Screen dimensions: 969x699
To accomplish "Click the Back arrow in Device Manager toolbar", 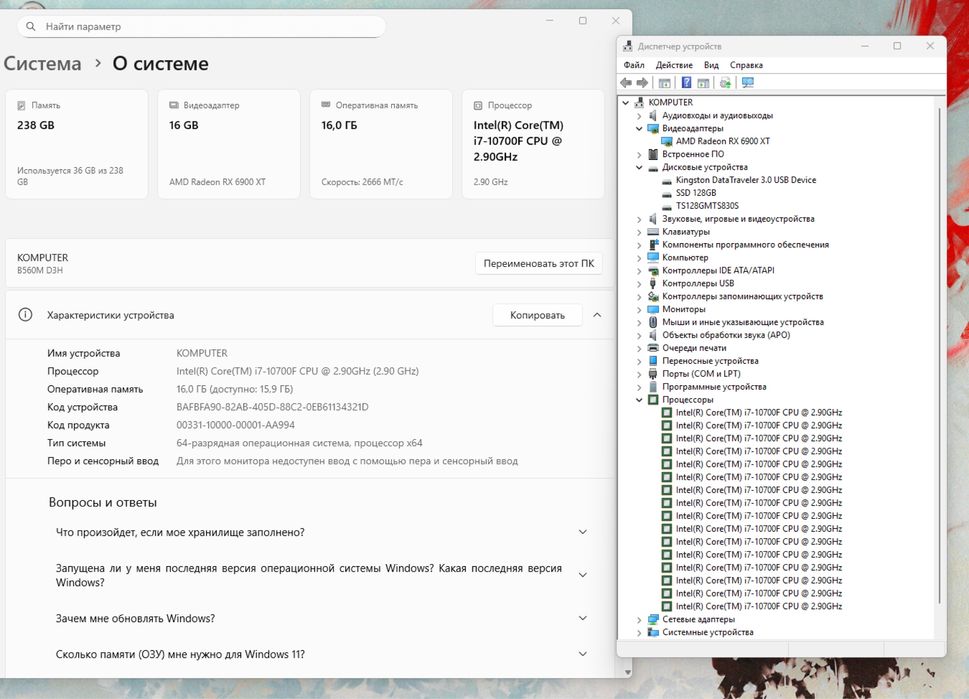I will coord(626,82).
